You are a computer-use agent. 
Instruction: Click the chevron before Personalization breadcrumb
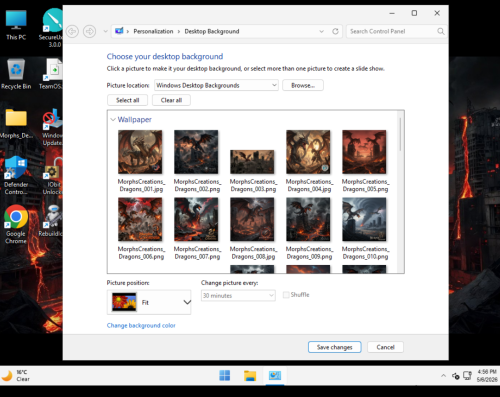pyautogui.click(x=128, y=31)
